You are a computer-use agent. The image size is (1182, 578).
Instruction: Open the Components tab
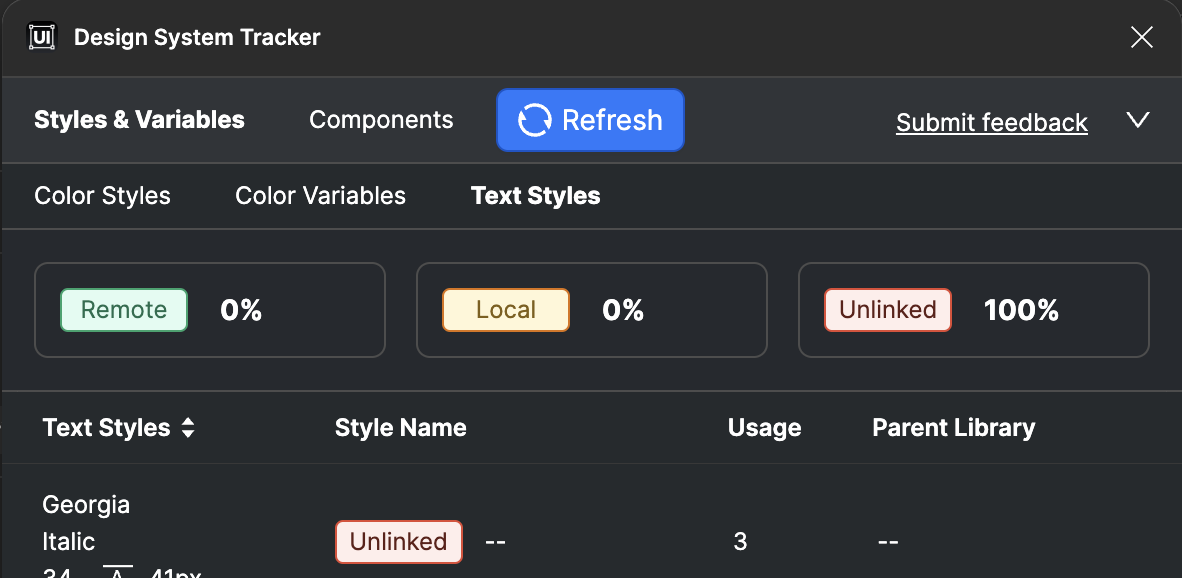[381, 120]
